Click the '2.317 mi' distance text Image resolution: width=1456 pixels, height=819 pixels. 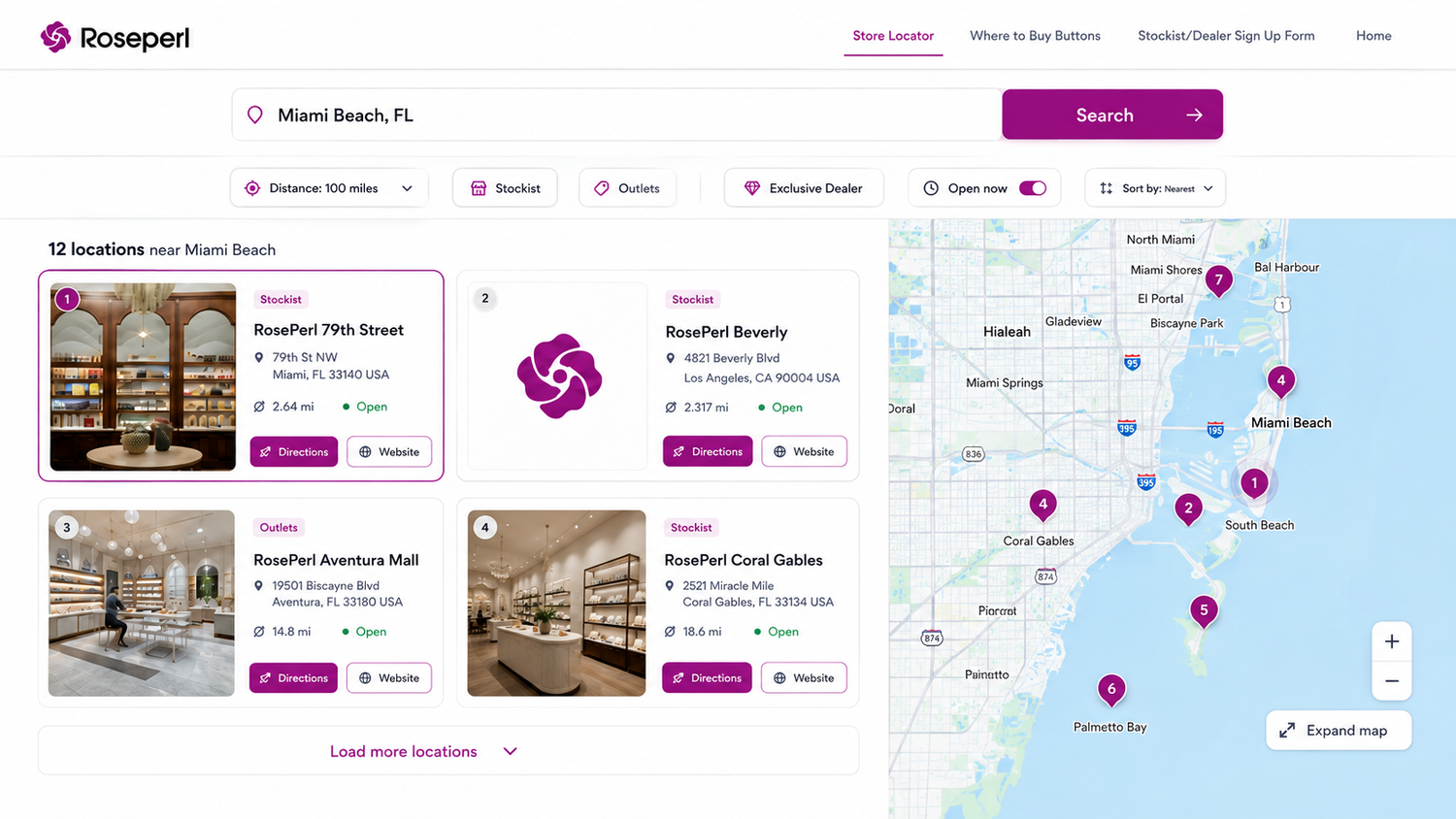click(x=706, y=408)
